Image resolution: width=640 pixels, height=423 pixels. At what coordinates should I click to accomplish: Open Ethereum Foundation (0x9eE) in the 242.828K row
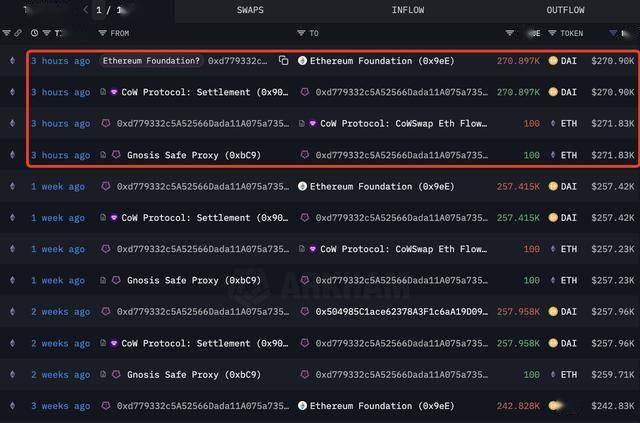coord(382,406)
